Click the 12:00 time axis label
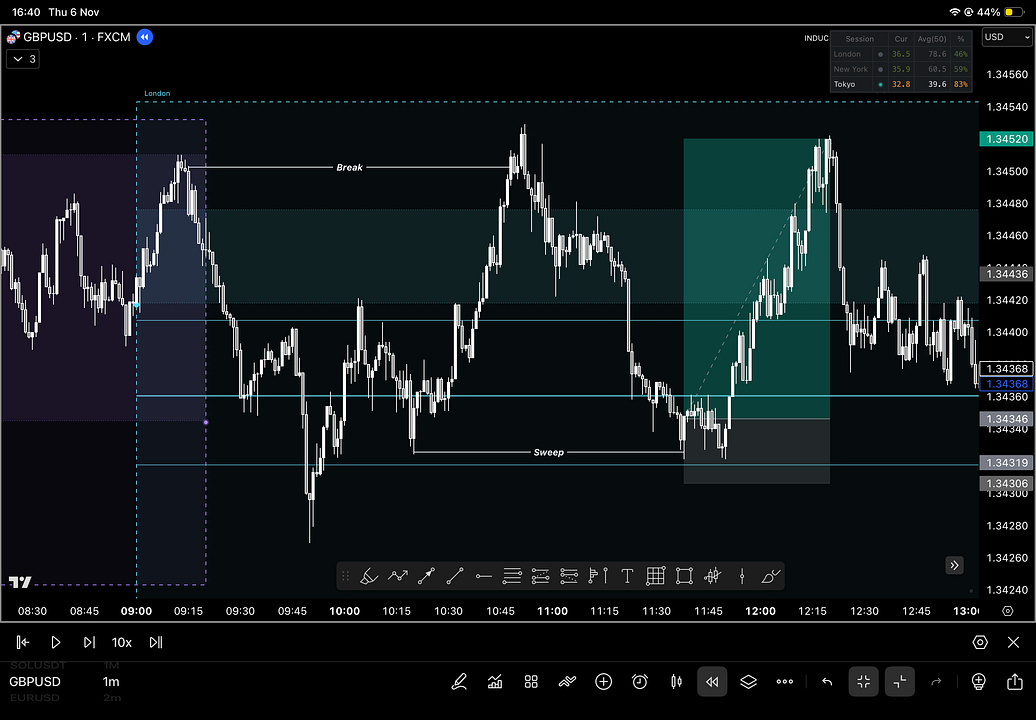The image size is (1036, 720). [760, 611]
